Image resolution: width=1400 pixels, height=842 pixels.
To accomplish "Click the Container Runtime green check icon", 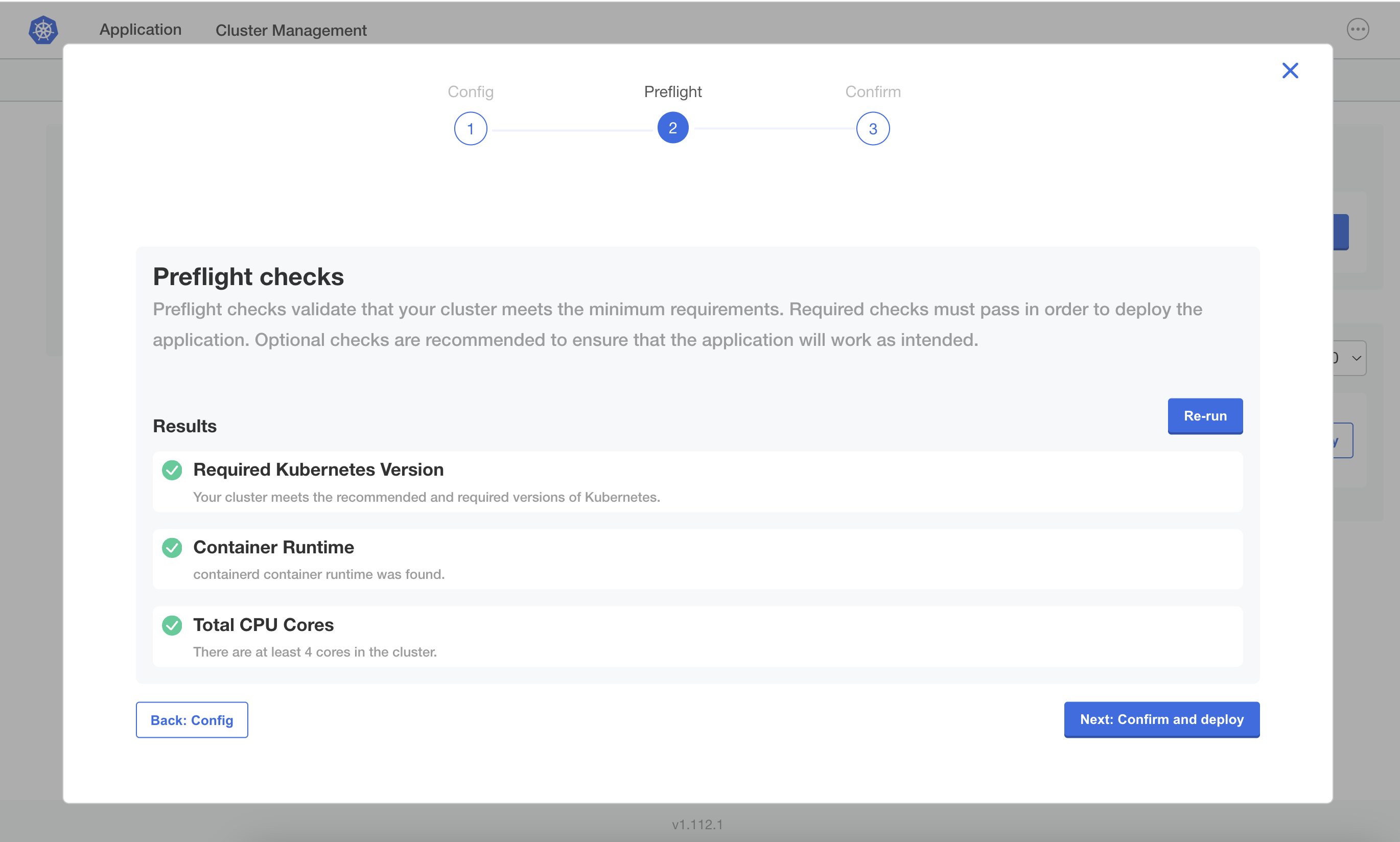I will tap(172, 548).
